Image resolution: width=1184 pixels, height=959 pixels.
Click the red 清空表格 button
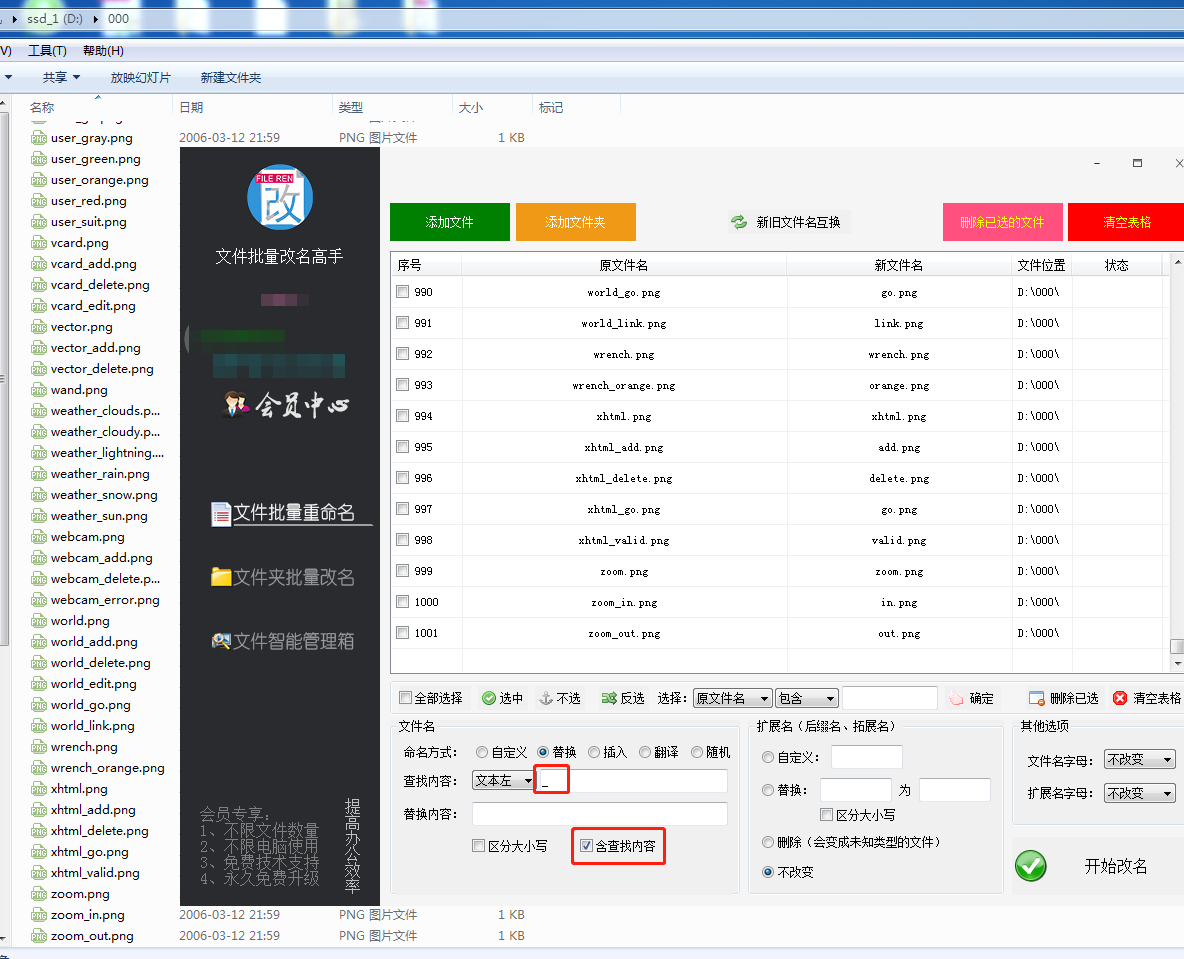coord(1127,222)
